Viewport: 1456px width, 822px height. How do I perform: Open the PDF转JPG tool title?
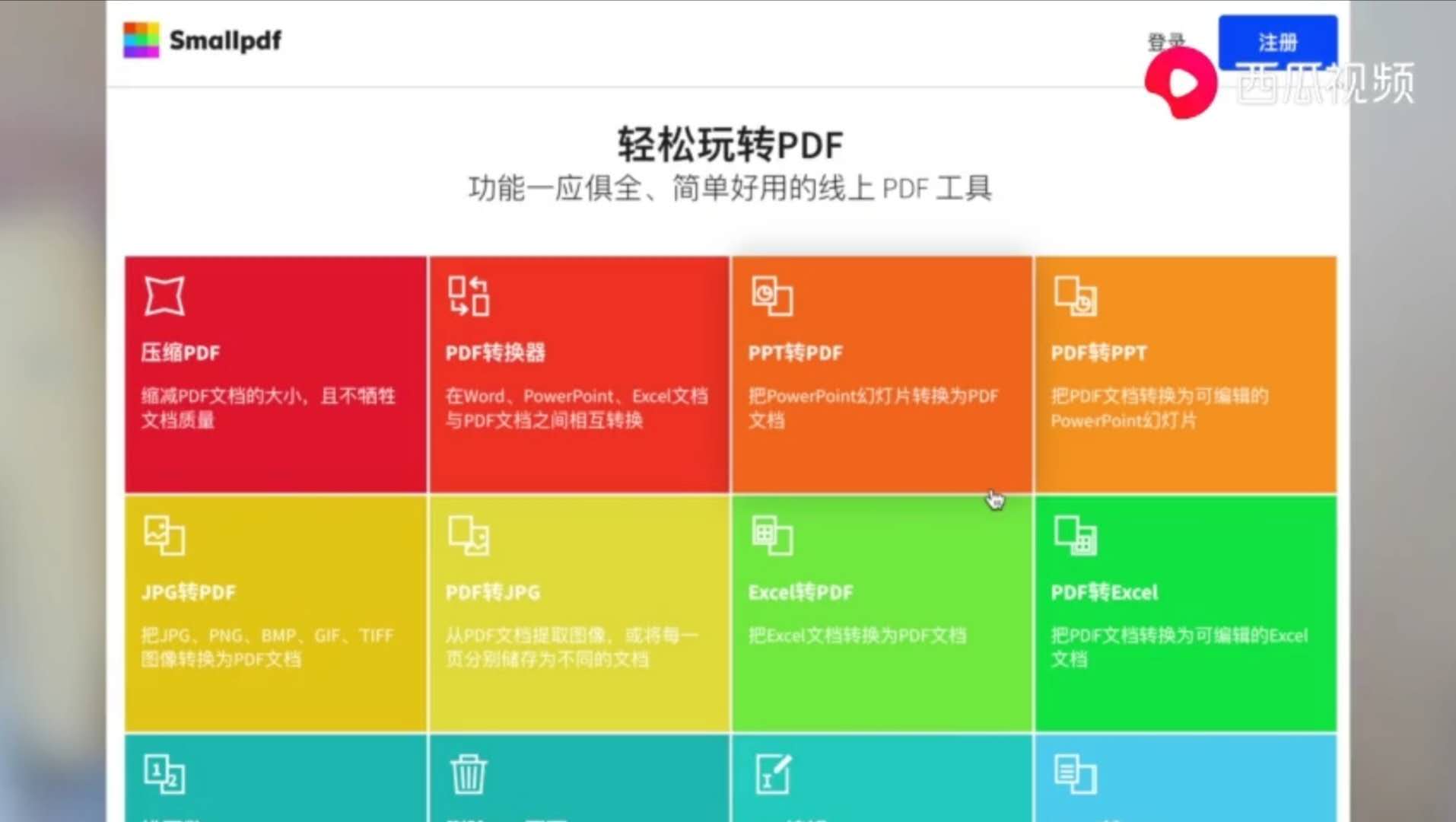pyautogui.click(x=493, y=592)
